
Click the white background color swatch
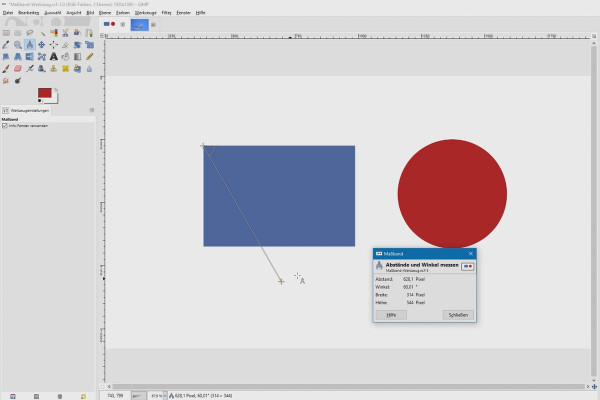54,100
